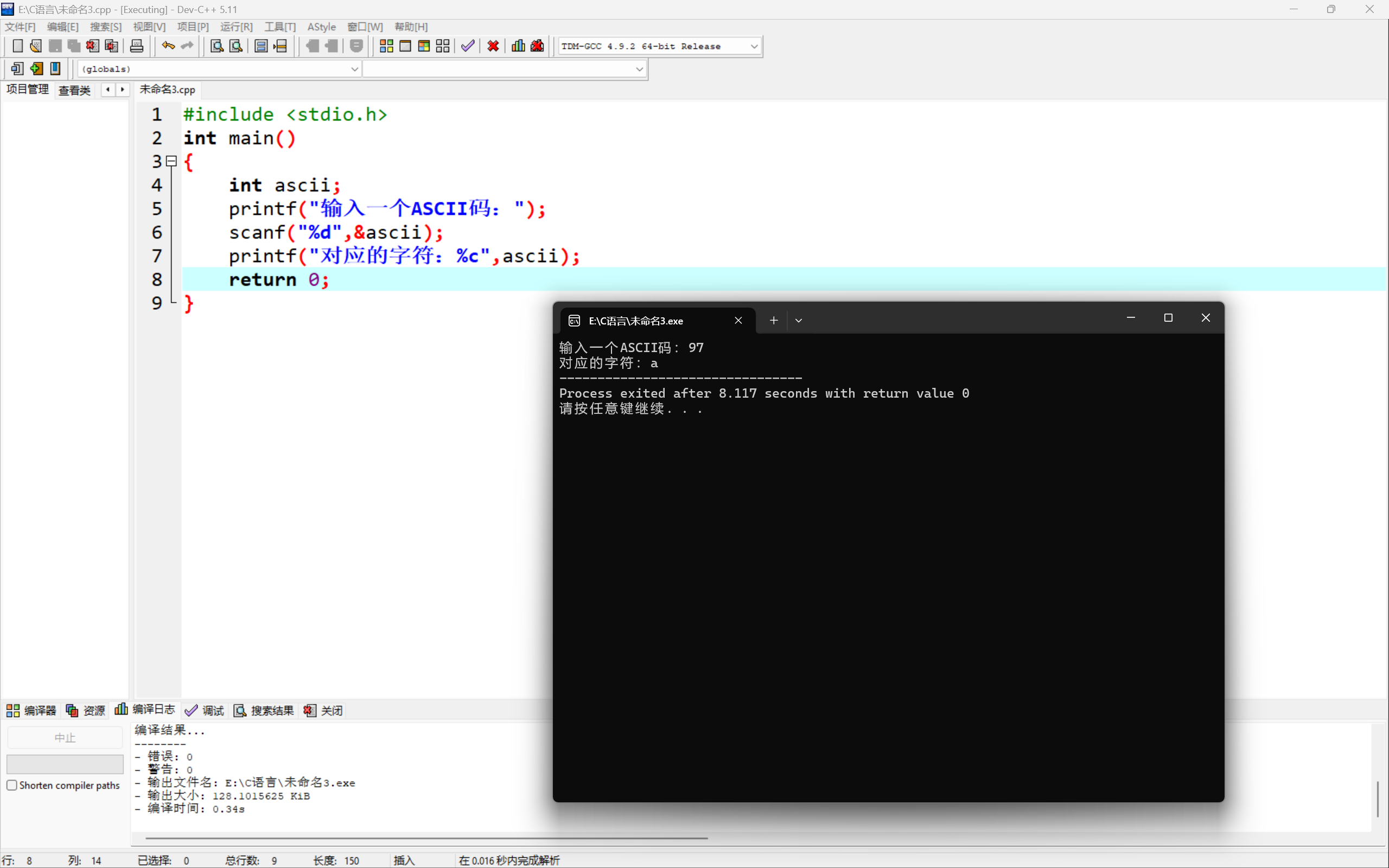
Task: Add a new terminal tab with plus button
Action: coord(773,320)
